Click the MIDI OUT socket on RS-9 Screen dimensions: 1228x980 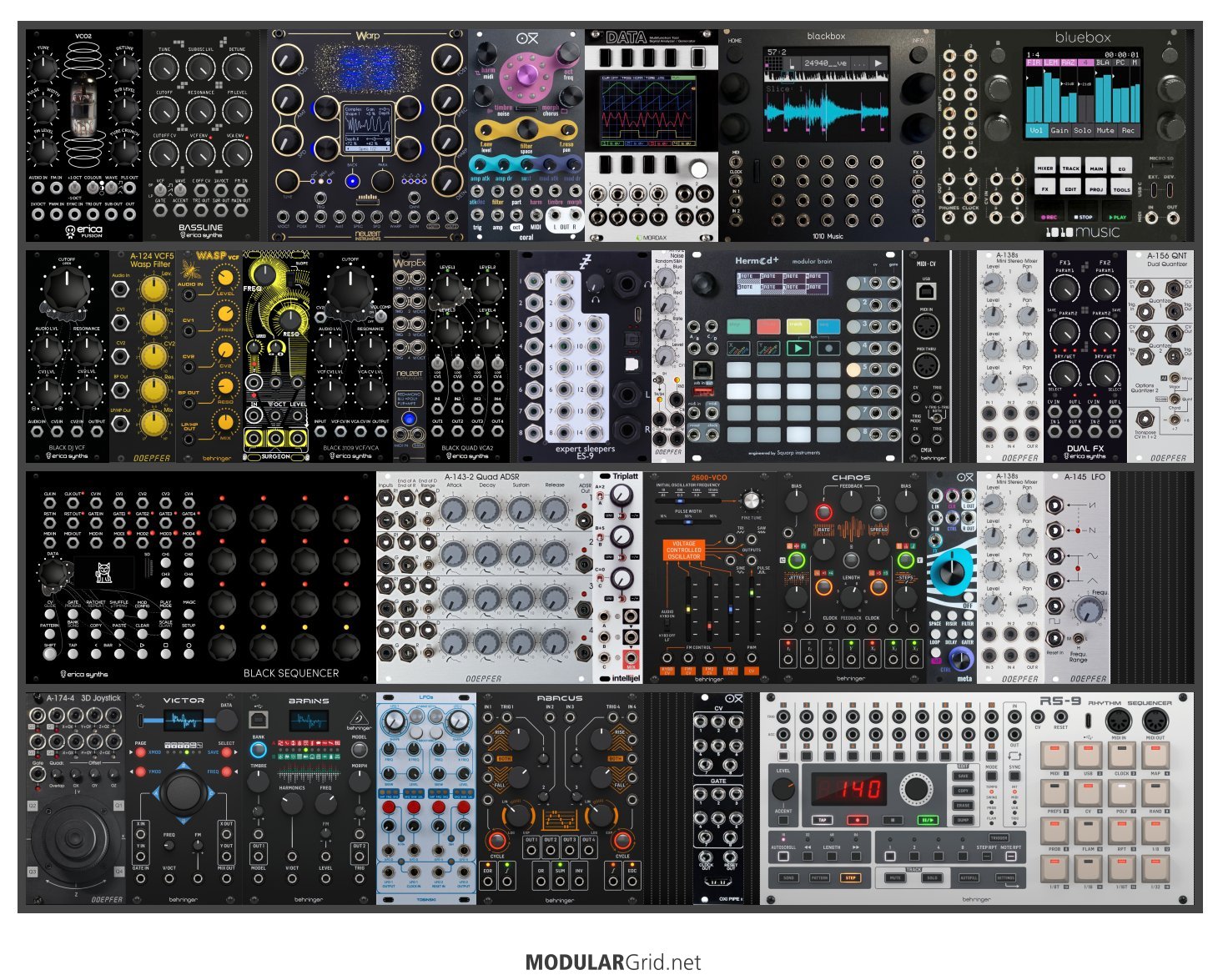[1155, 721]
